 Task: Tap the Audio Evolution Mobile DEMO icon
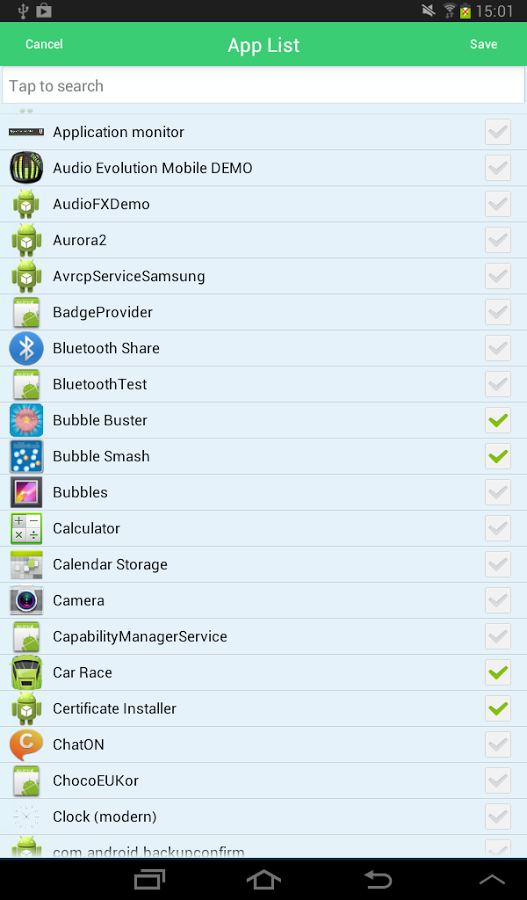click(26, 168)
